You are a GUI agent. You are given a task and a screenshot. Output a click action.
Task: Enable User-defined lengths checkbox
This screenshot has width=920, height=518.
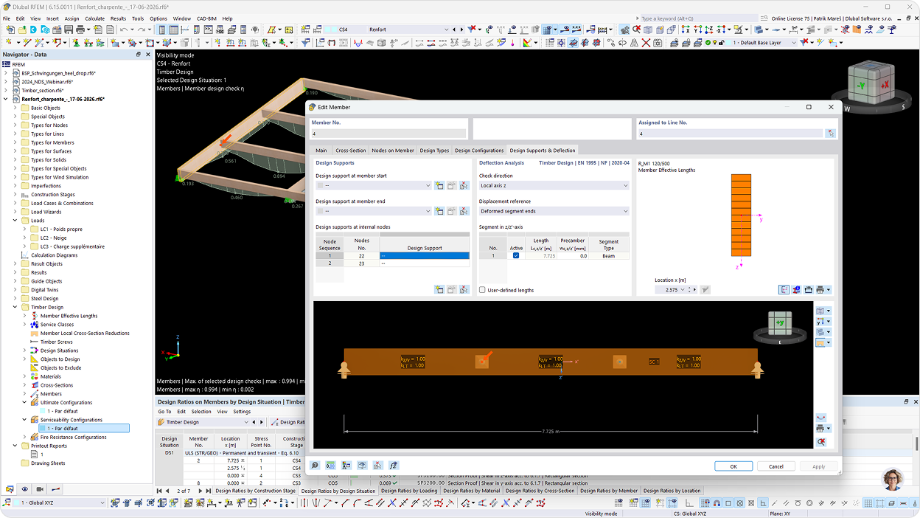click(482, 290)
